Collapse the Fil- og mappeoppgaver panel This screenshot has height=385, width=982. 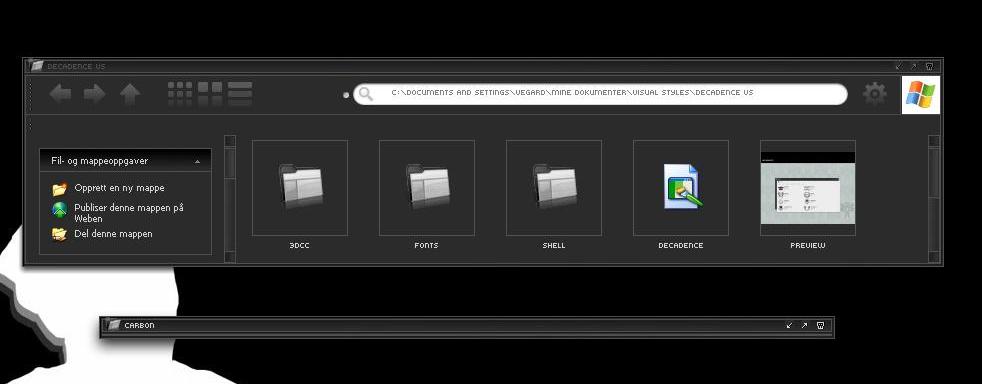tap(197, 162)
